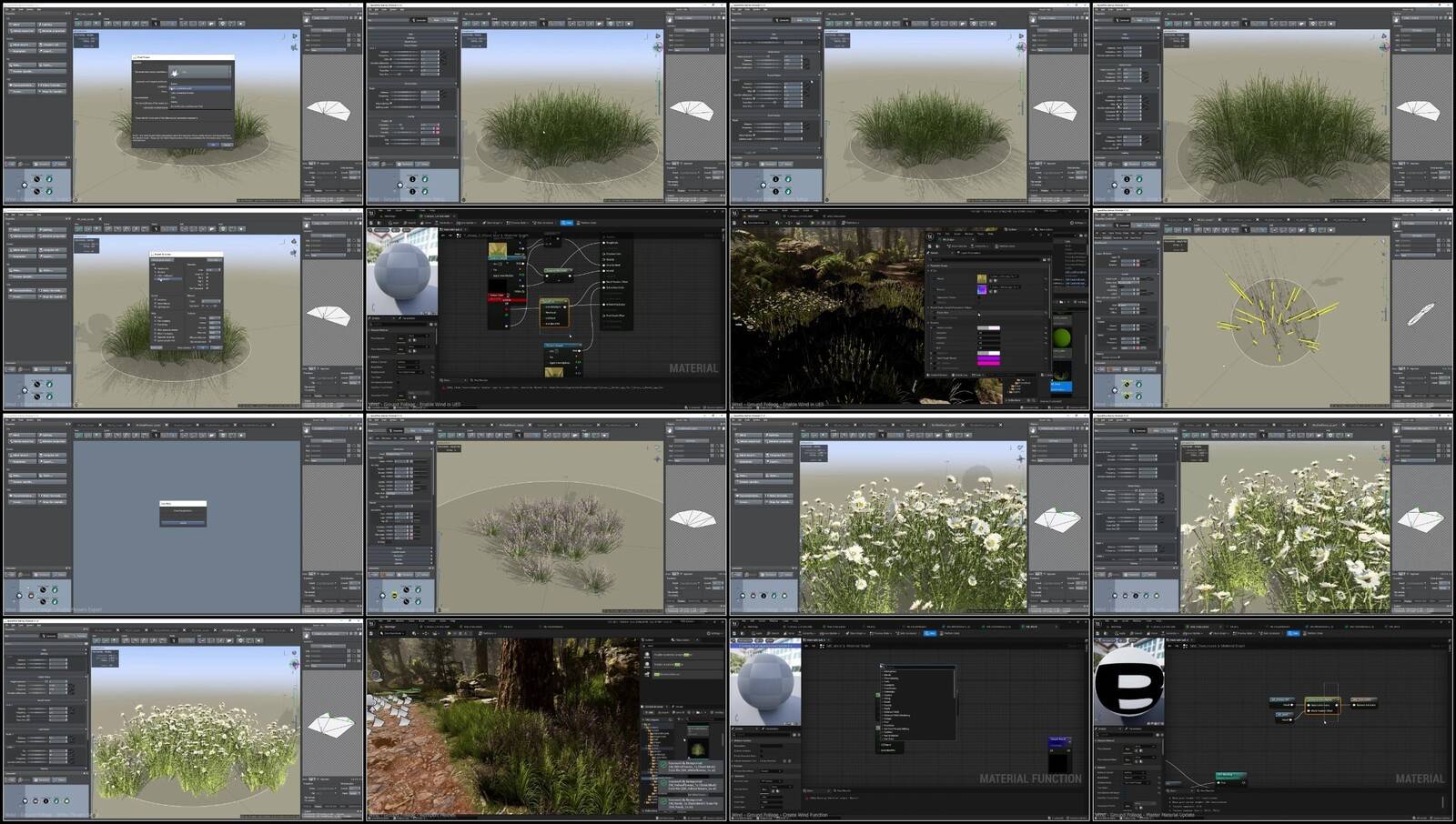
Task: Click the green node in bottom-right material graph
Action: point(1230,776)
